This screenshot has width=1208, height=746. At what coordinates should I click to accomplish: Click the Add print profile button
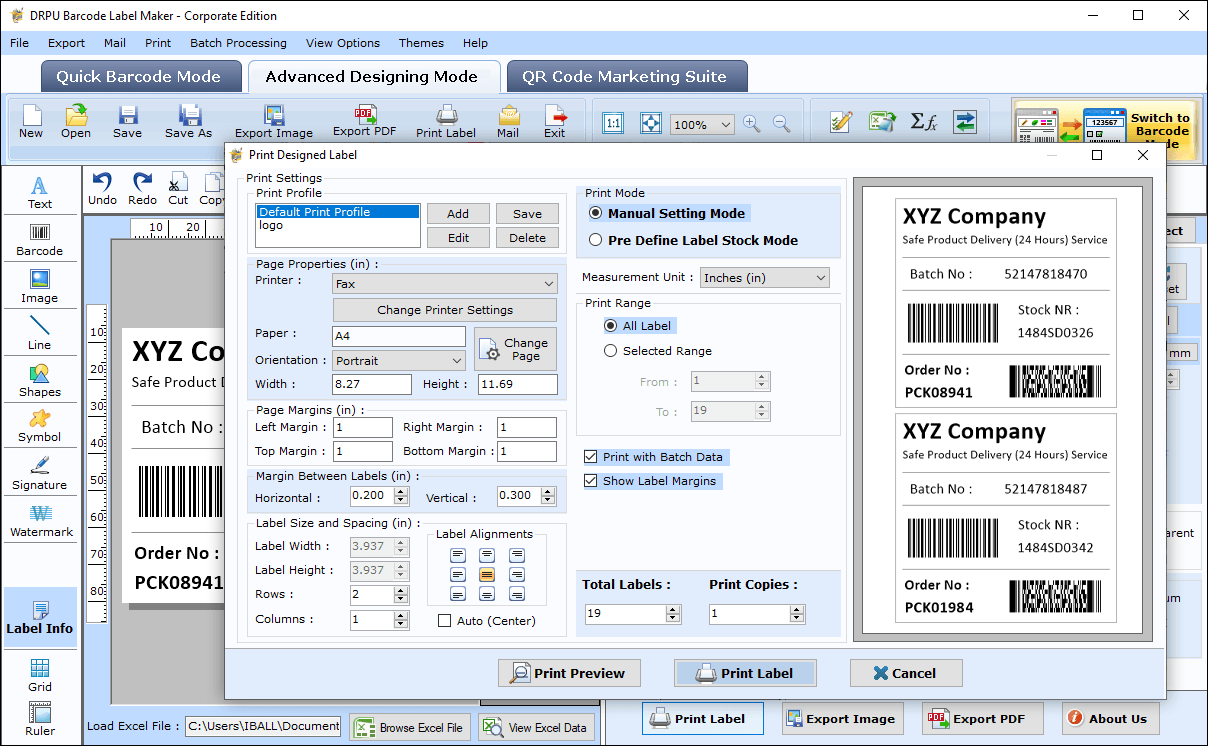tap(458, 214)
